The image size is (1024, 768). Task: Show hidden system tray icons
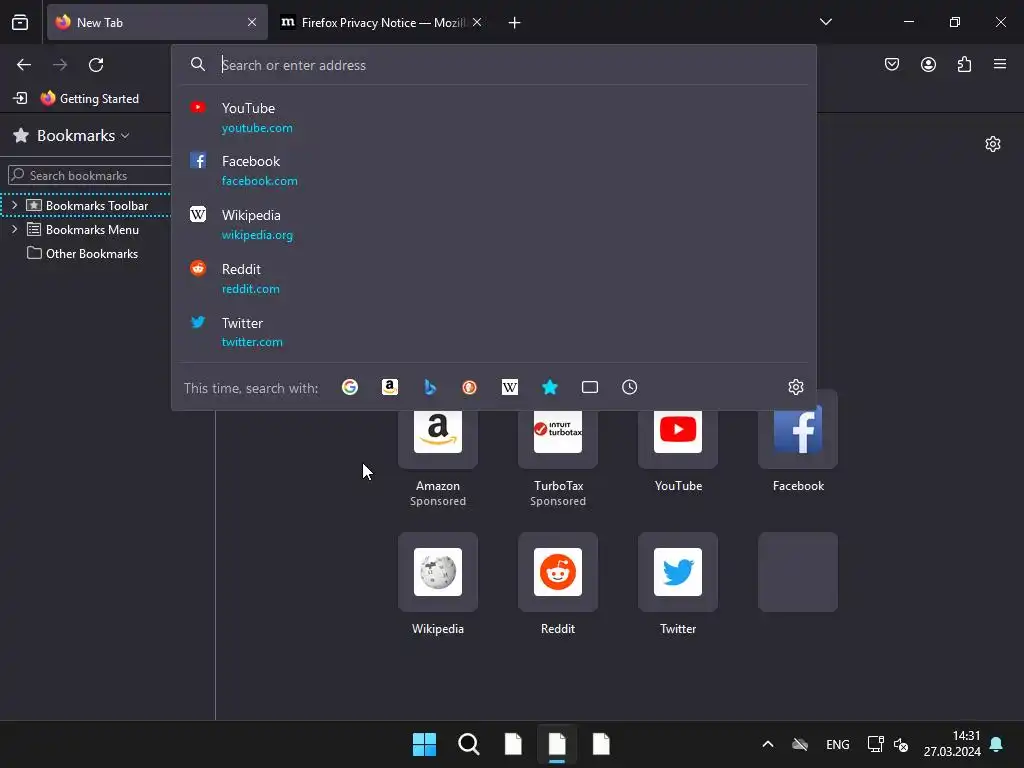click(768, 744)
